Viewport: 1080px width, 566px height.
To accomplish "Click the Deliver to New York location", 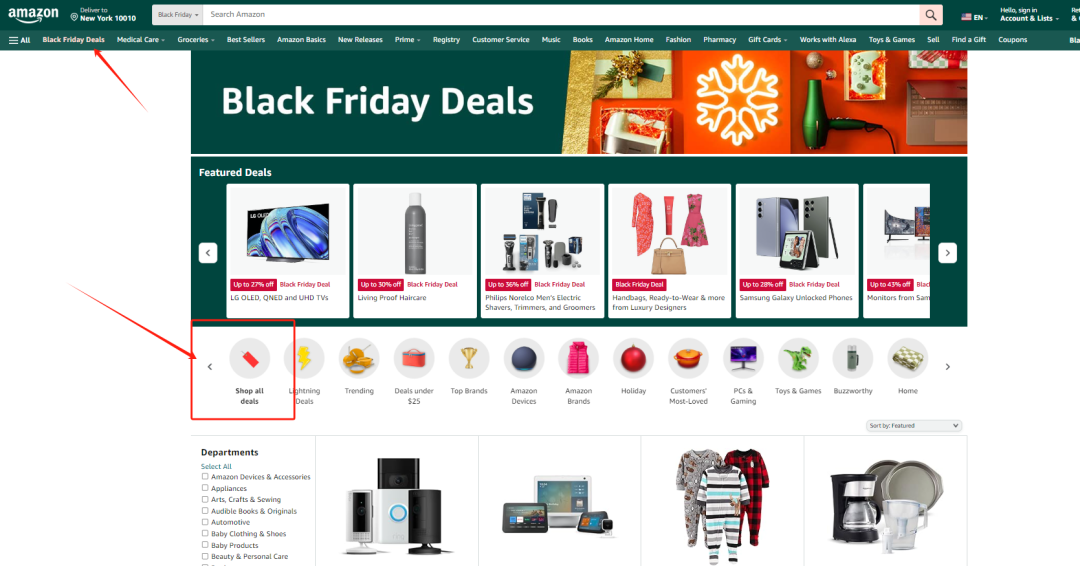I will 103,14.
